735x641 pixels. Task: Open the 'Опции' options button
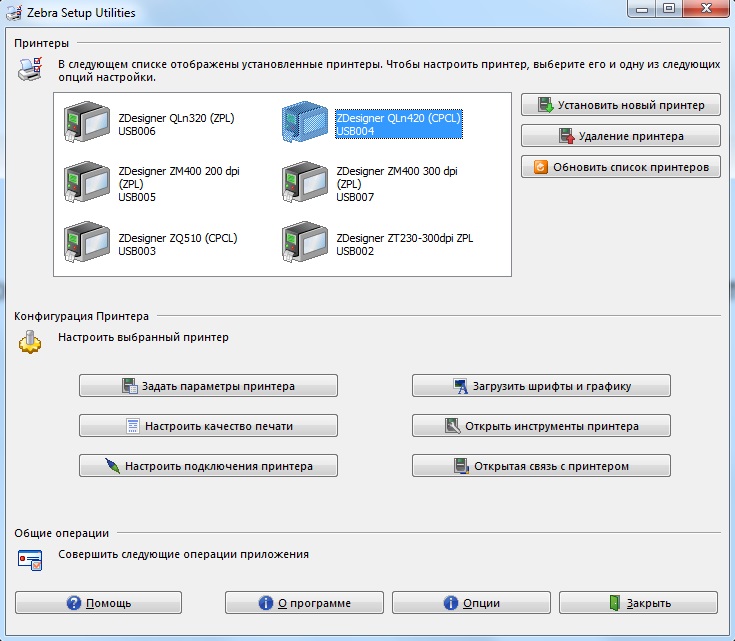click(x=471, y=603)
